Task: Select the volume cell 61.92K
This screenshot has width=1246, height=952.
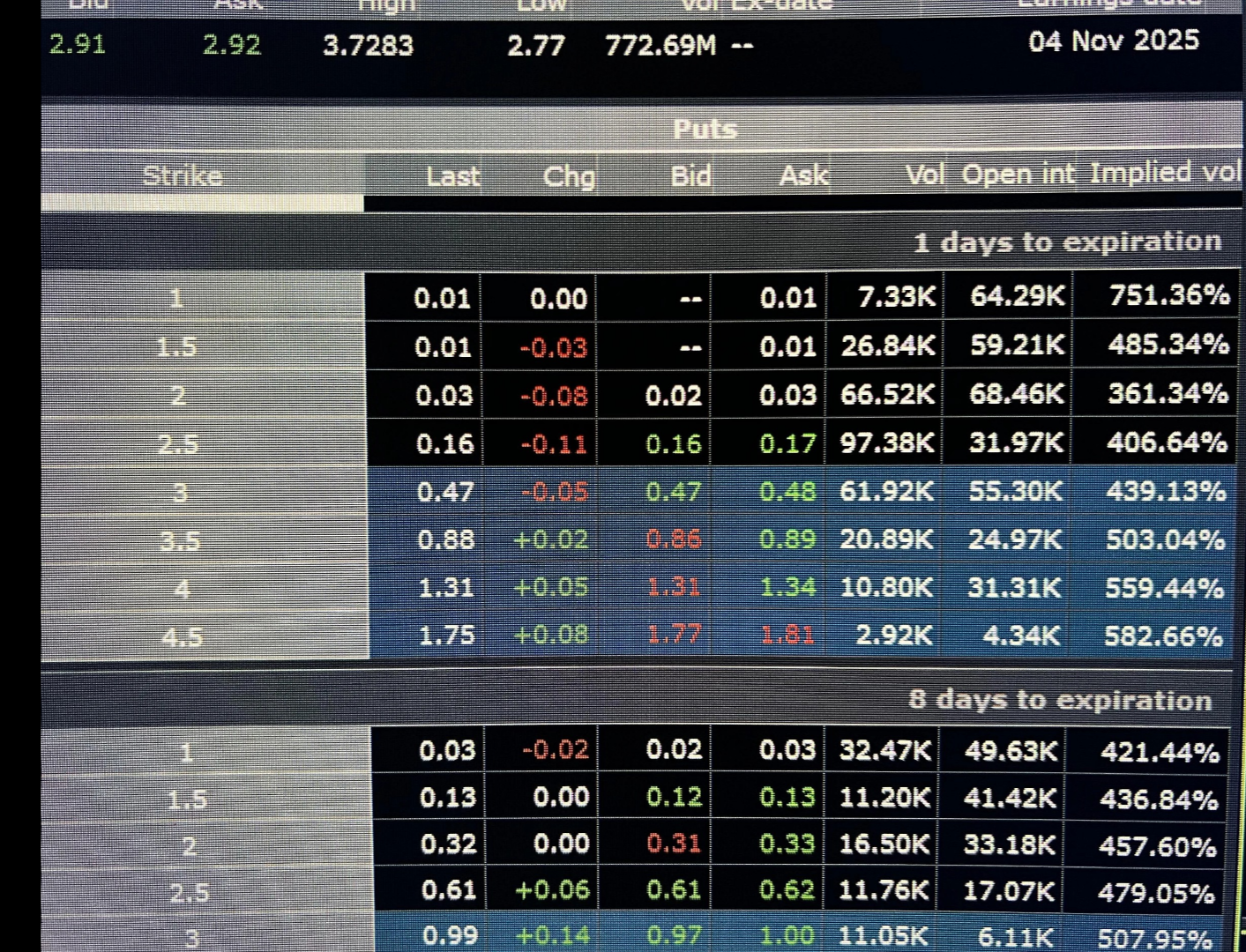Action: [886, 491]
